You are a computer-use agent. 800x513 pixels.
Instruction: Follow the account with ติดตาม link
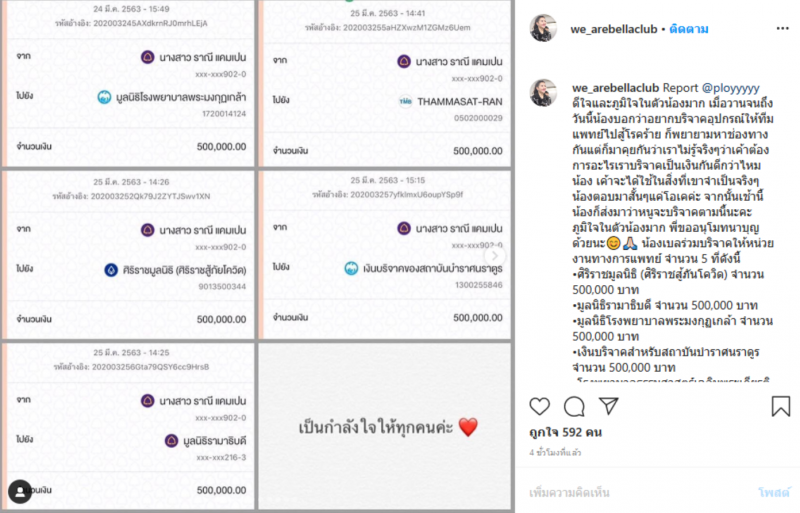[689, 29]
